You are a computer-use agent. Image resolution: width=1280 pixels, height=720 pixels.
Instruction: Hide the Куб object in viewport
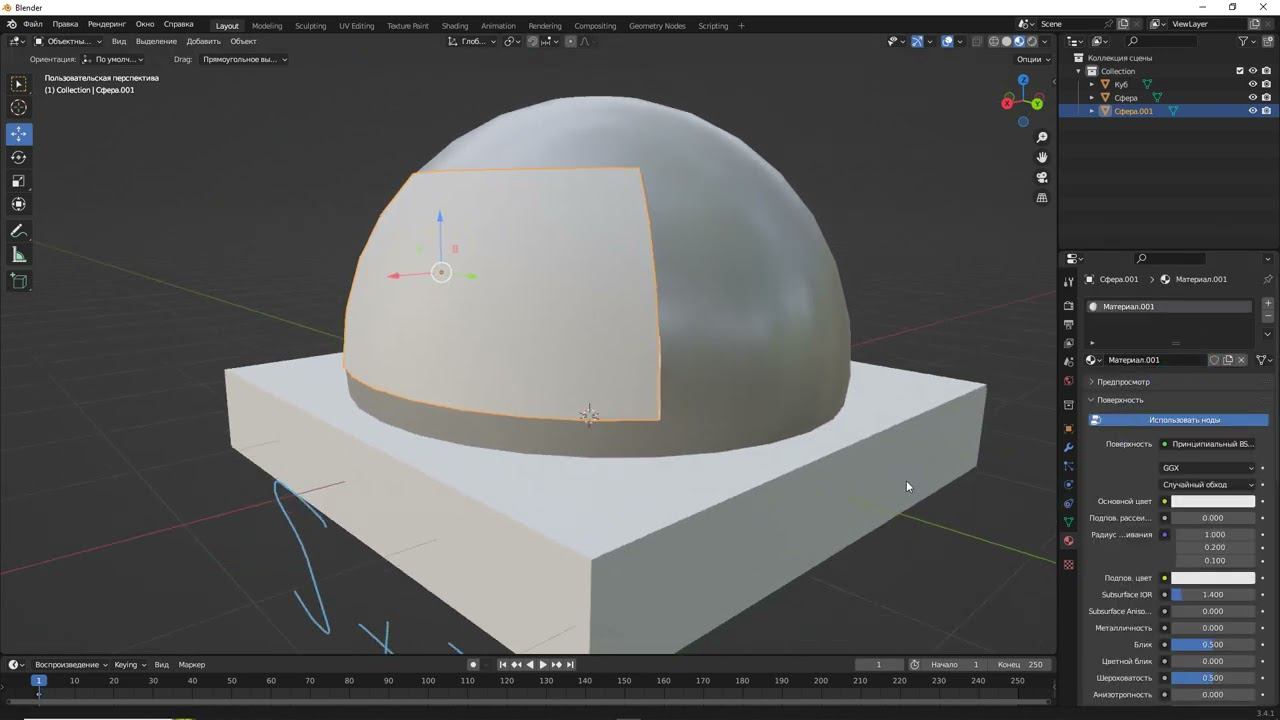(1252, 84)
